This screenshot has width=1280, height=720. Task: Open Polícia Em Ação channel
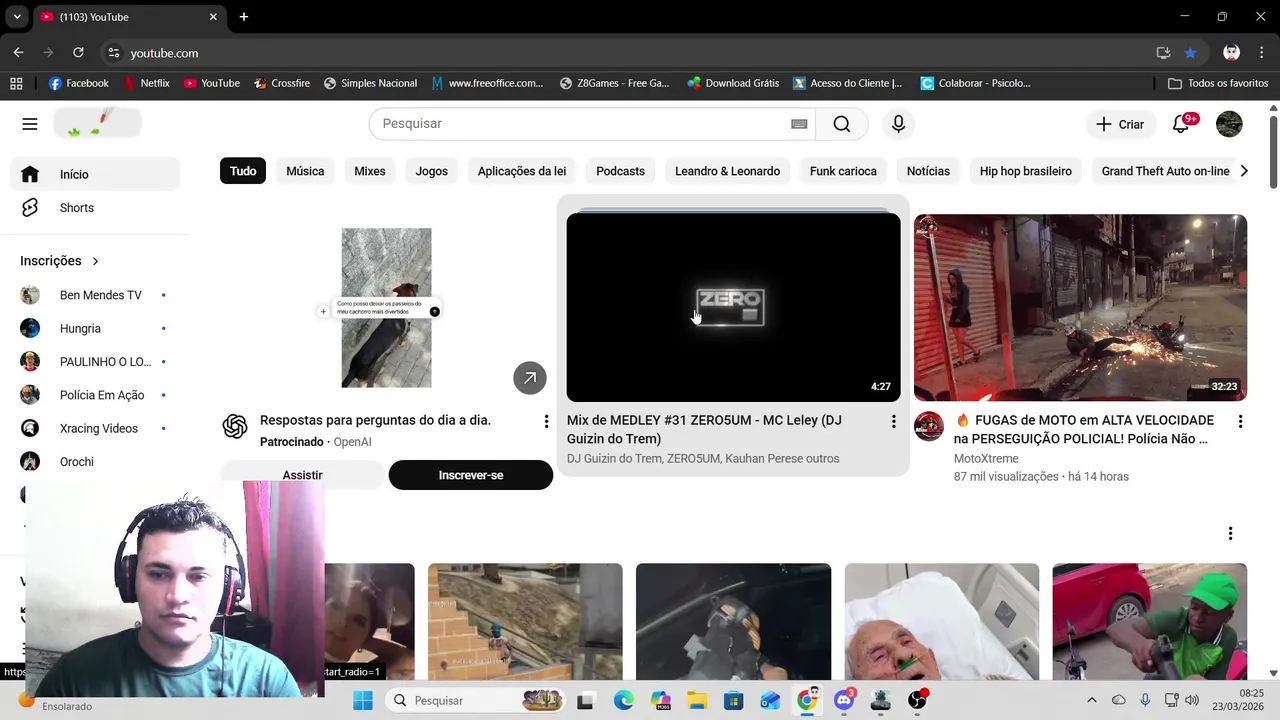[x=95, y=395]
